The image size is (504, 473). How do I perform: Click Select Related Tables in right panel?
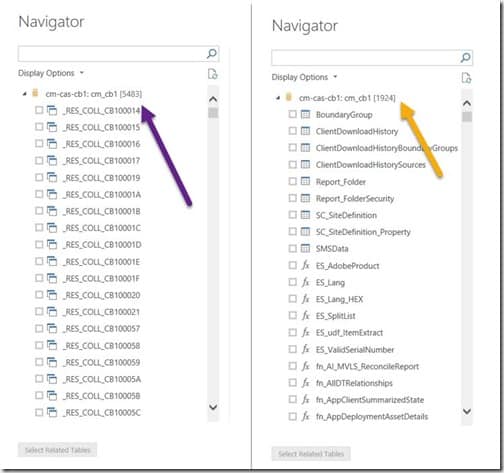coord(311,454)
